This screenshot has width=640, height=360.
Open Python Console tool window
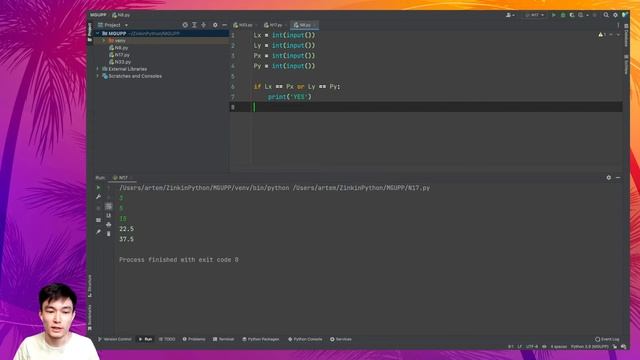(x=305, y=339)
